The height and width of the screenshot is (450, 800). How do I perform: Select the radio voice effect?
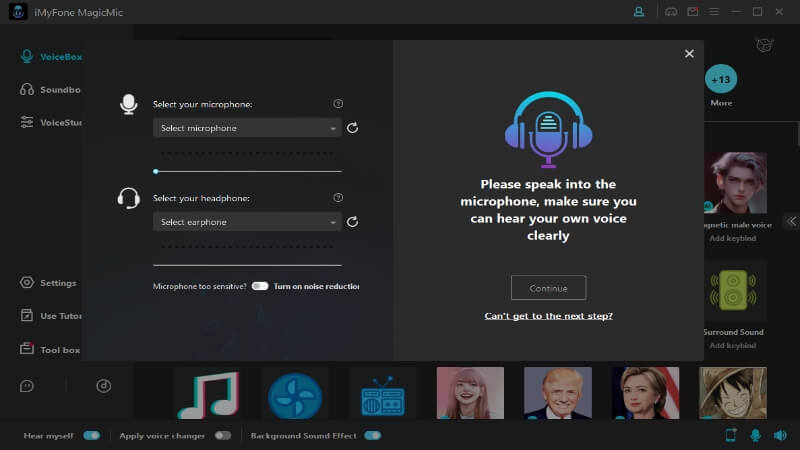383,393
